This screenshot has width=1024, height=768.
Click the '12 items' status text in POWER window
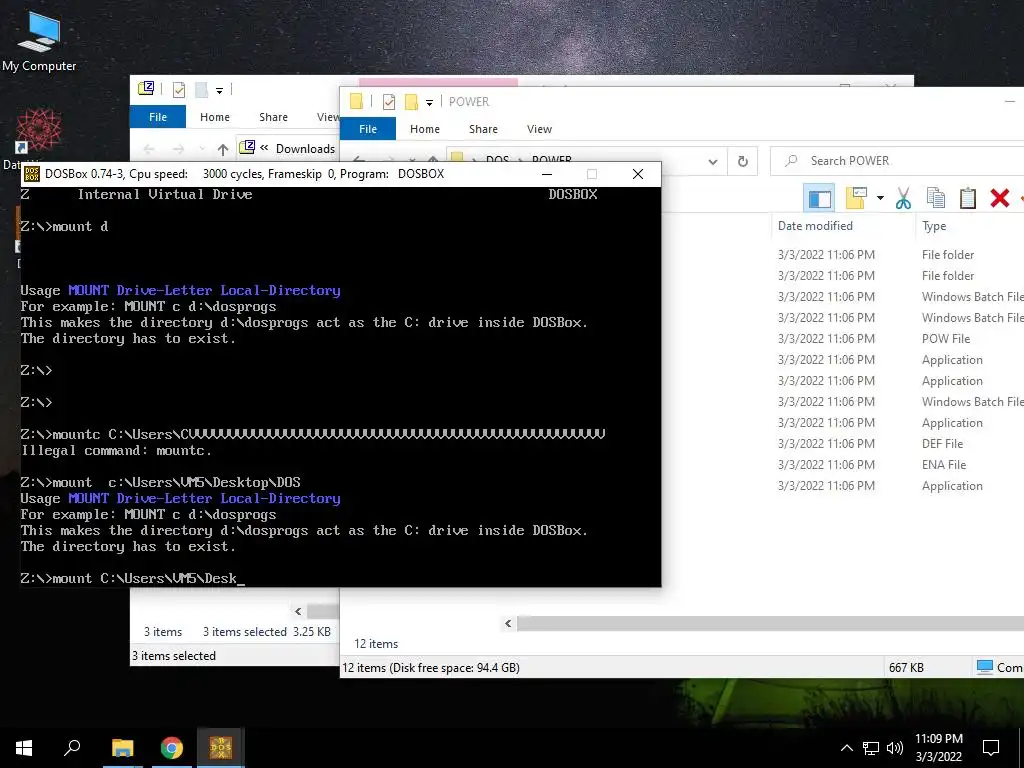pos(376,644)
